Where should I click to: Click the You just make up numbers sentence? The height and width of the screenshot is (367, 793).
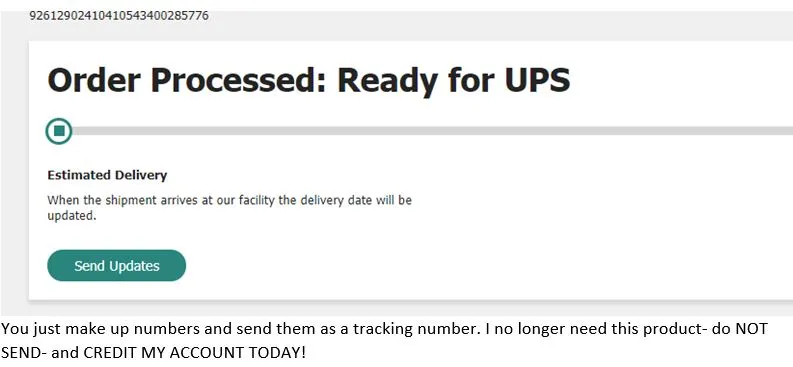coord(241,329)
